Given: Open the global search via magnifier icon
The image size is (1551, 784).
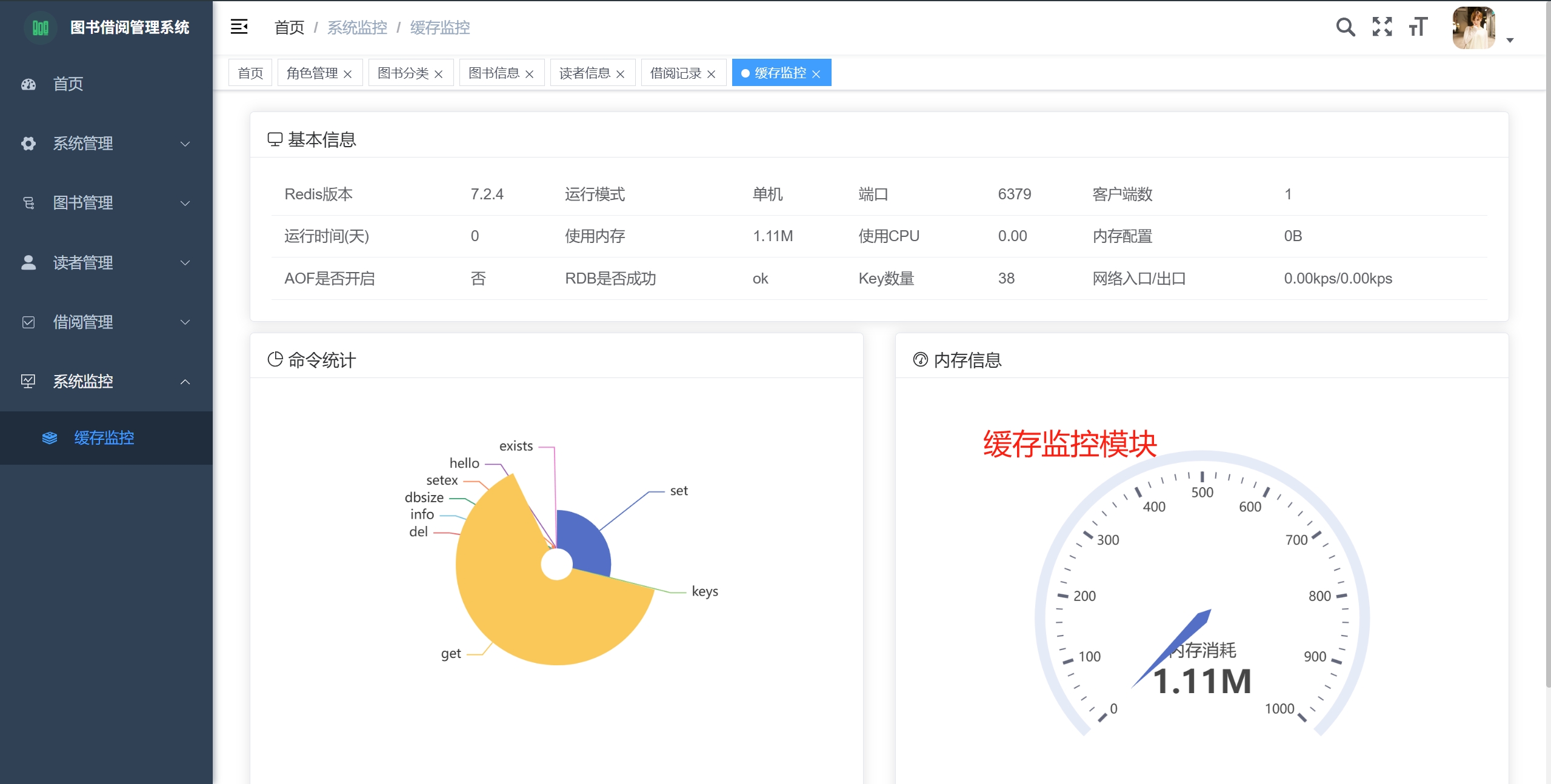Looking at the screenshot, I should coord(1345,27).
